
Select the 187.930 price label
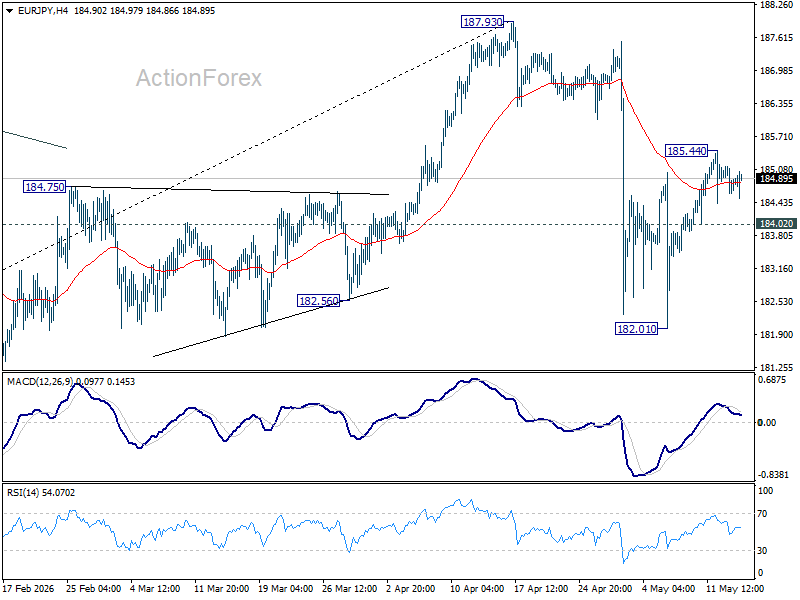pyautogui.click(x=482, y=22)
